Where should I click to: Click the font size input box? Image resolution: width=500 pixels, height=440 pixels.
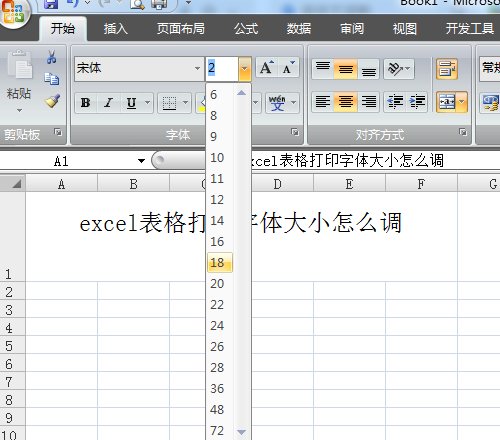(222, 69)
